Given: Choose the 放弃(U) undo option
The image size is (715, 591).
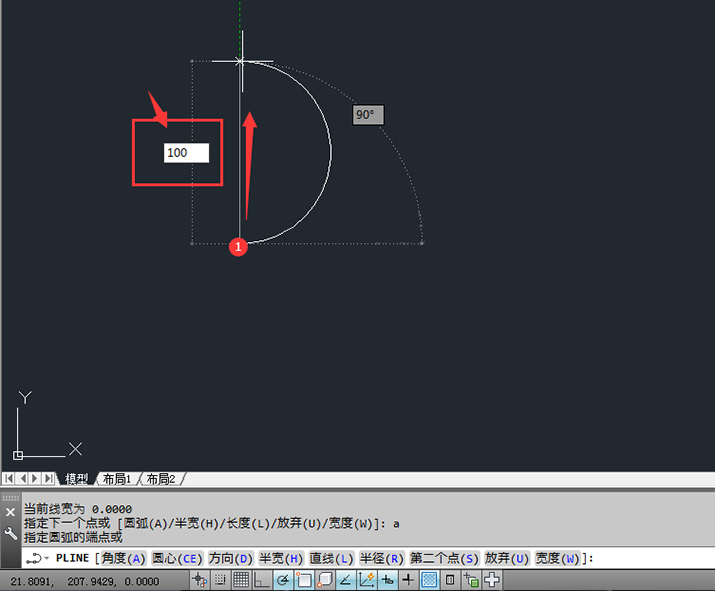Looking at the screenshot, I should click(507, 558).
